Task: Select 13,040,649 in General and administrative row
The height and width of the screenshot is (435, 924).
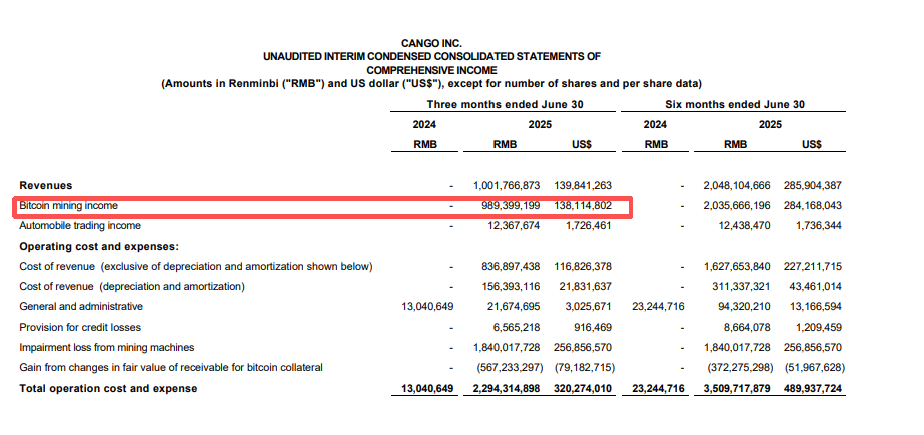Action: 427,307
